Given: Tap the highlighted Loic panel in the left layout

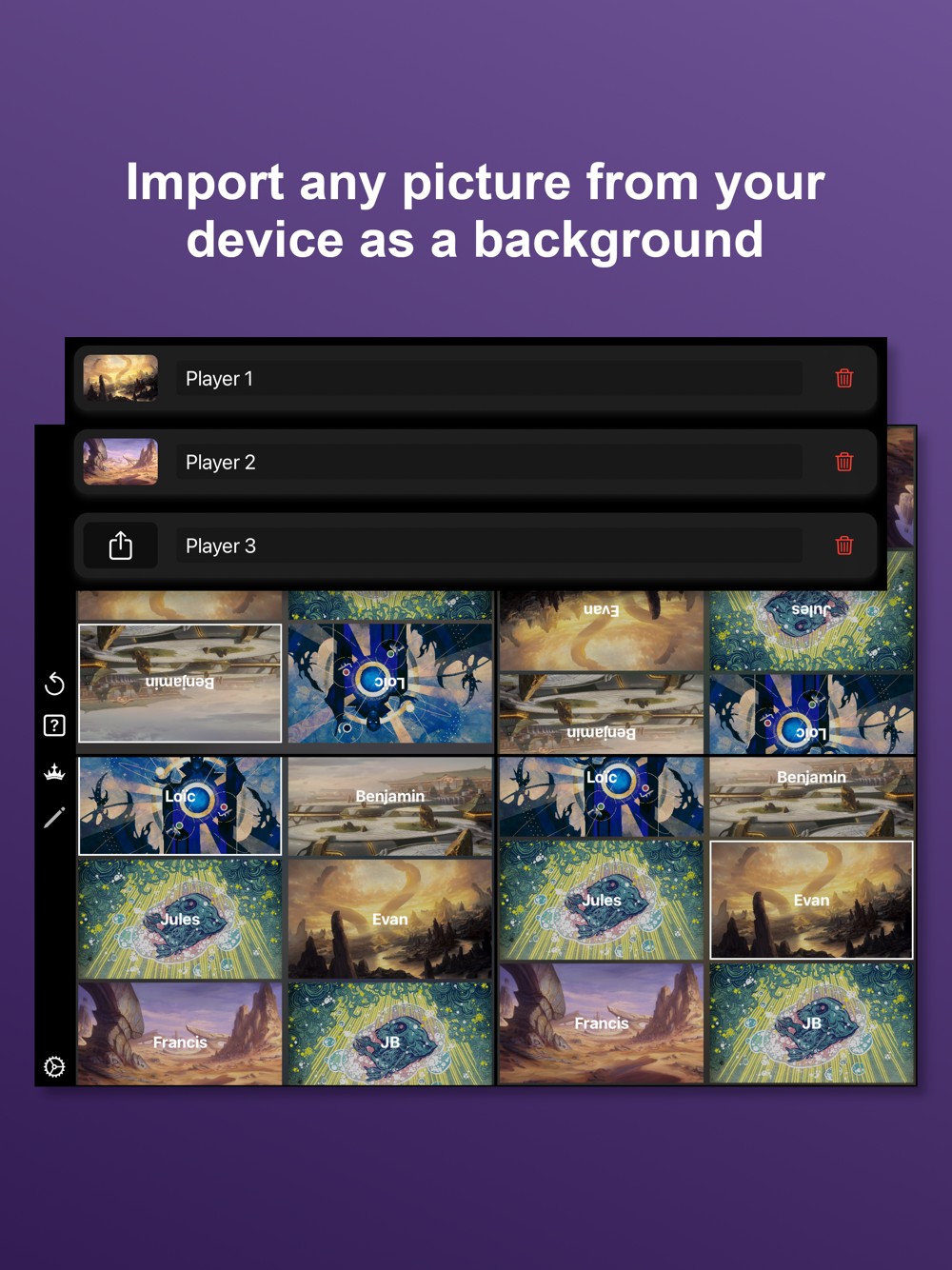Looking at the screenshot, I should click(180, 806).
